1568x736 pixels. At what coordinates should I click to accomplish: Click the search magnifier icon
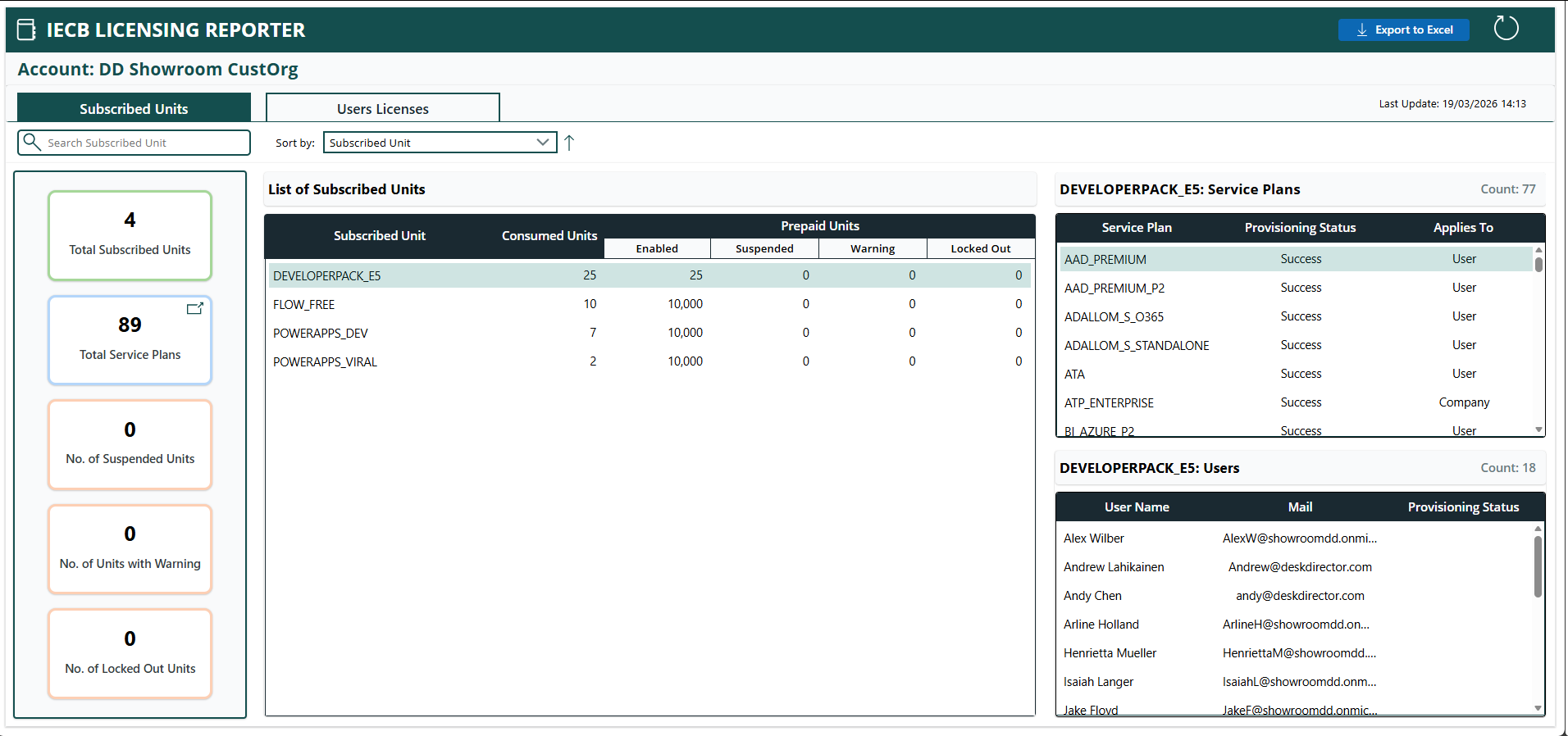pos(32,143)
